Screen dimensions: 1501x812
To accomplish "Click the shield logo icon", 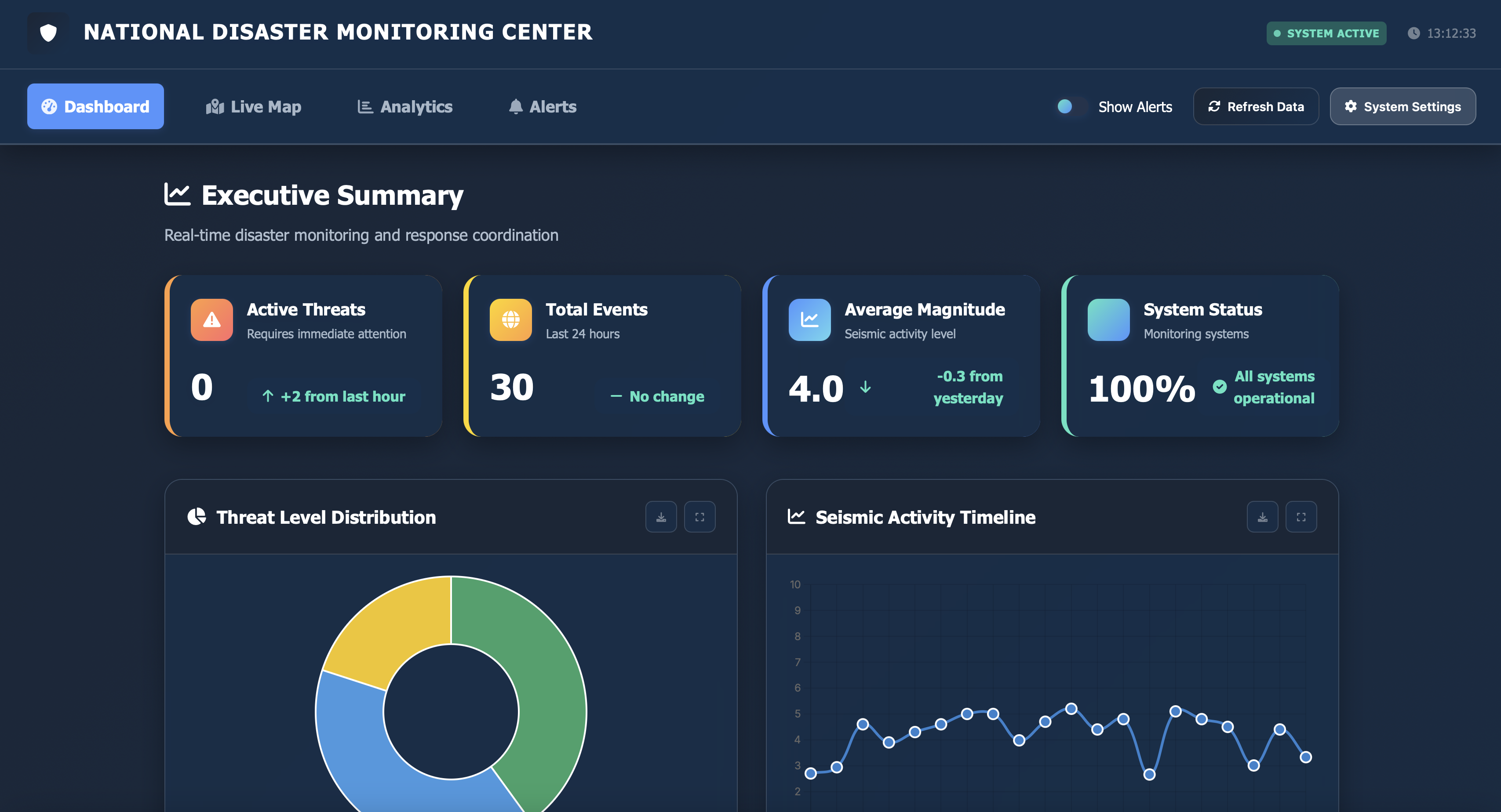I will (x=48, y=33).
